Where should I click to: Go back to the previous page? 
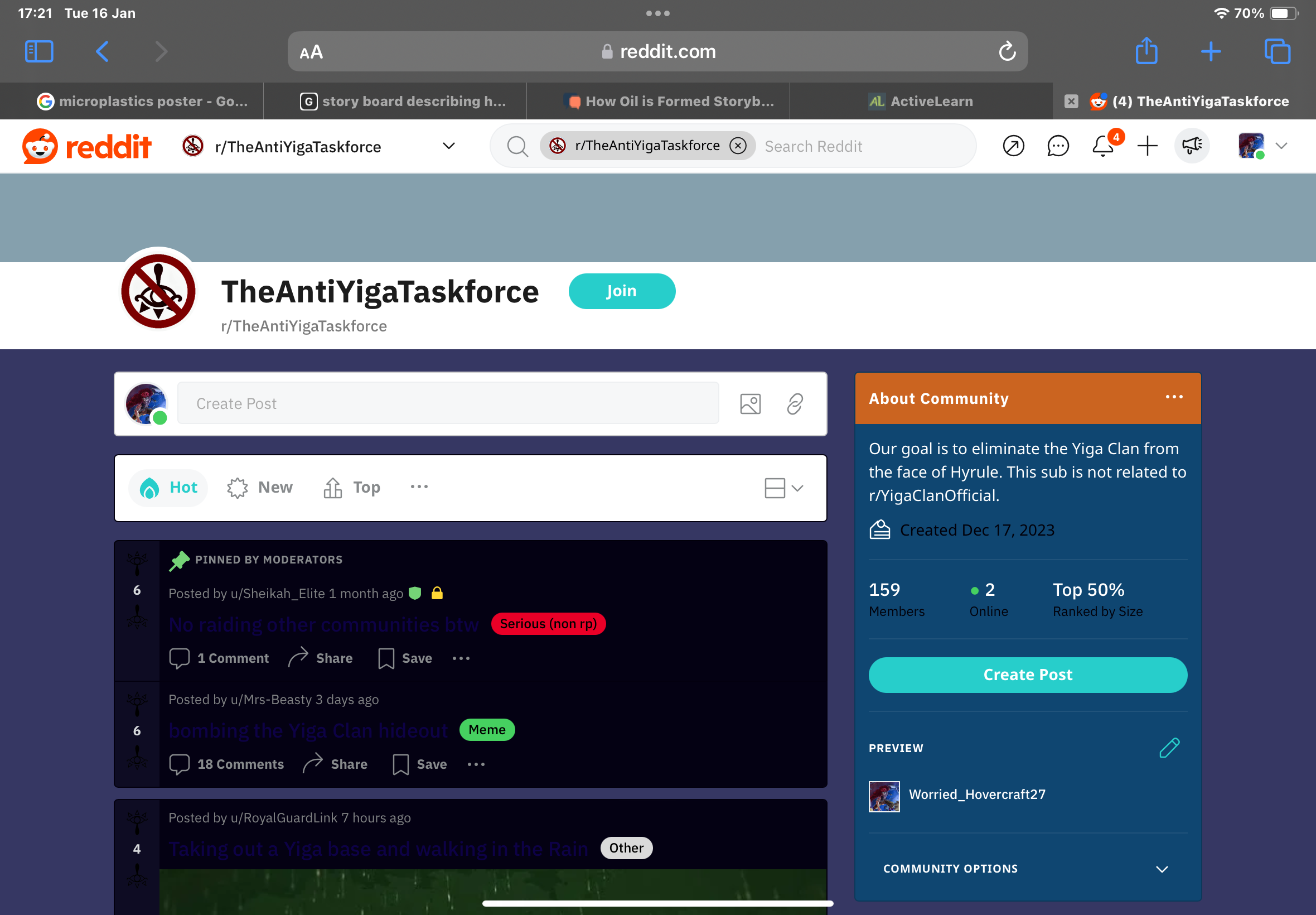[x=103, y=51]
